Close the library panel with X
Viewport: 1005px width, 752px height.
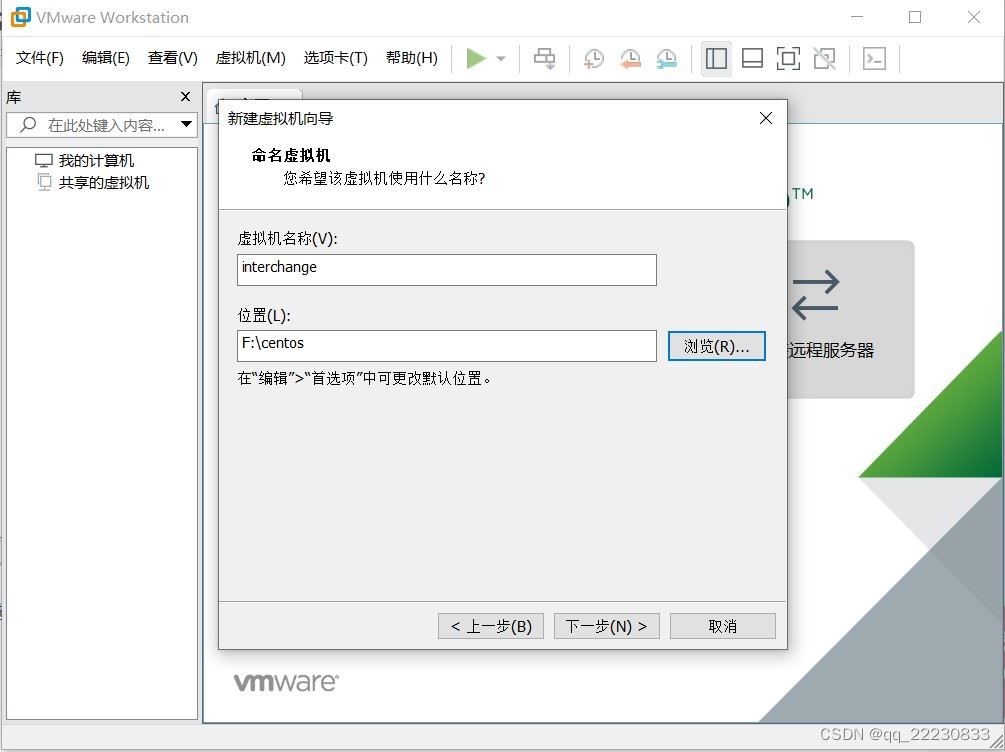point(185,97)
